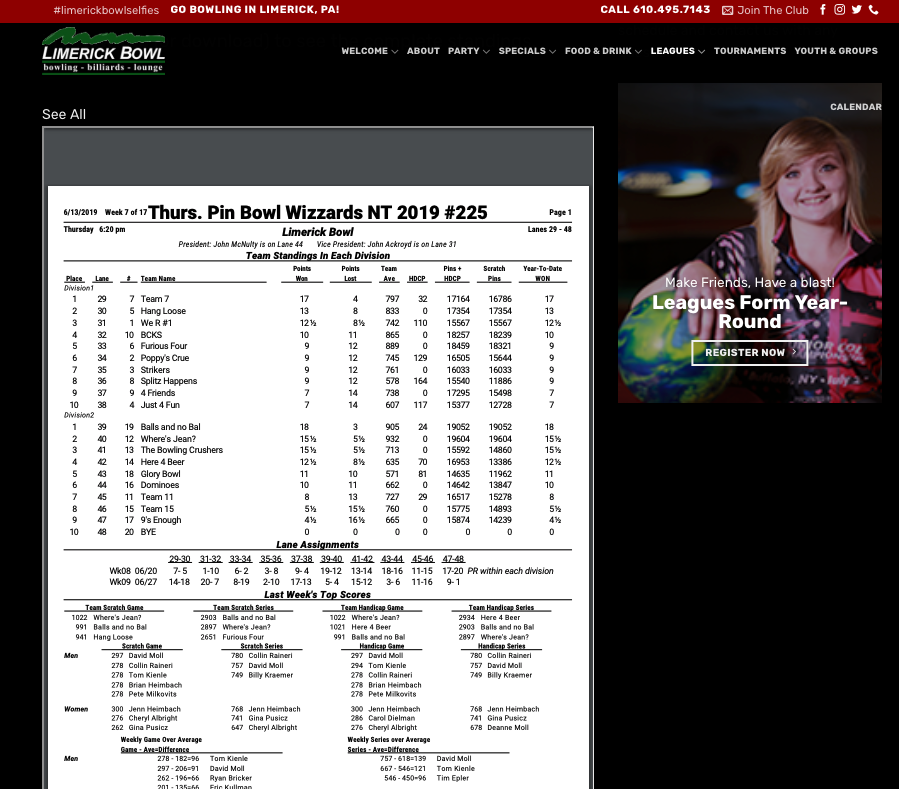
Task: Select YOUTH & GROUPS in the navigation
Action: (x=836, y=51)
